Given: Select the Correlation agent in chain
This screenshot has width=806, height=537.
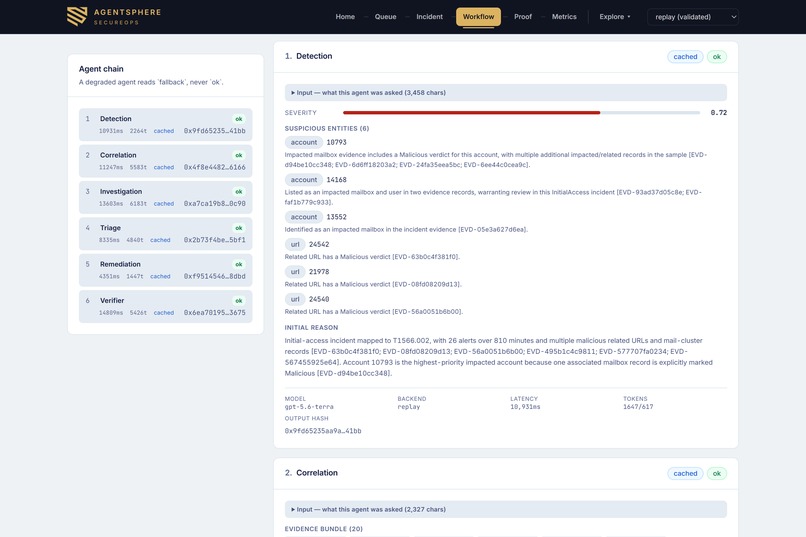Looking at the screenshot, I should (166, 161).
